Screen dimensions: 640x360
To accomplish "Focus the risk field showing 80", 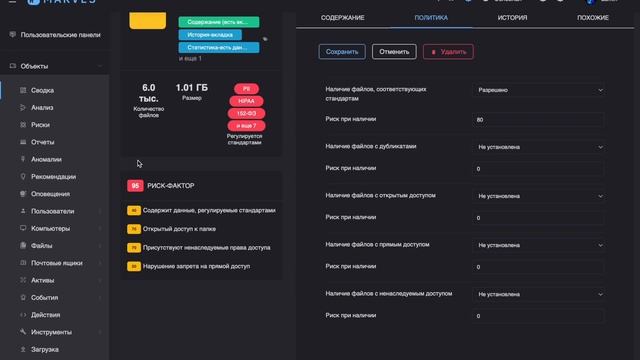I will coord(539,120).
